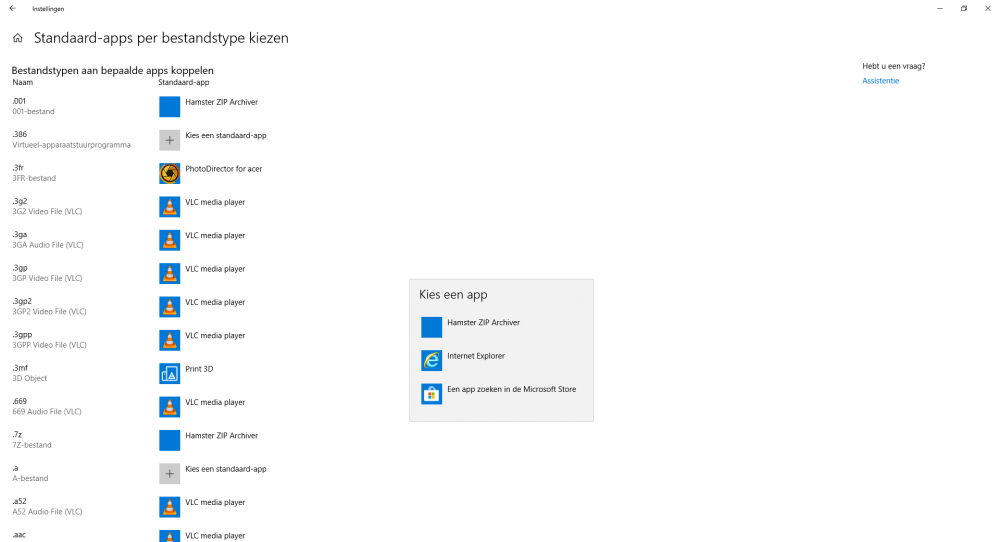Click the plus icon for .386

(x=170, y=140)
